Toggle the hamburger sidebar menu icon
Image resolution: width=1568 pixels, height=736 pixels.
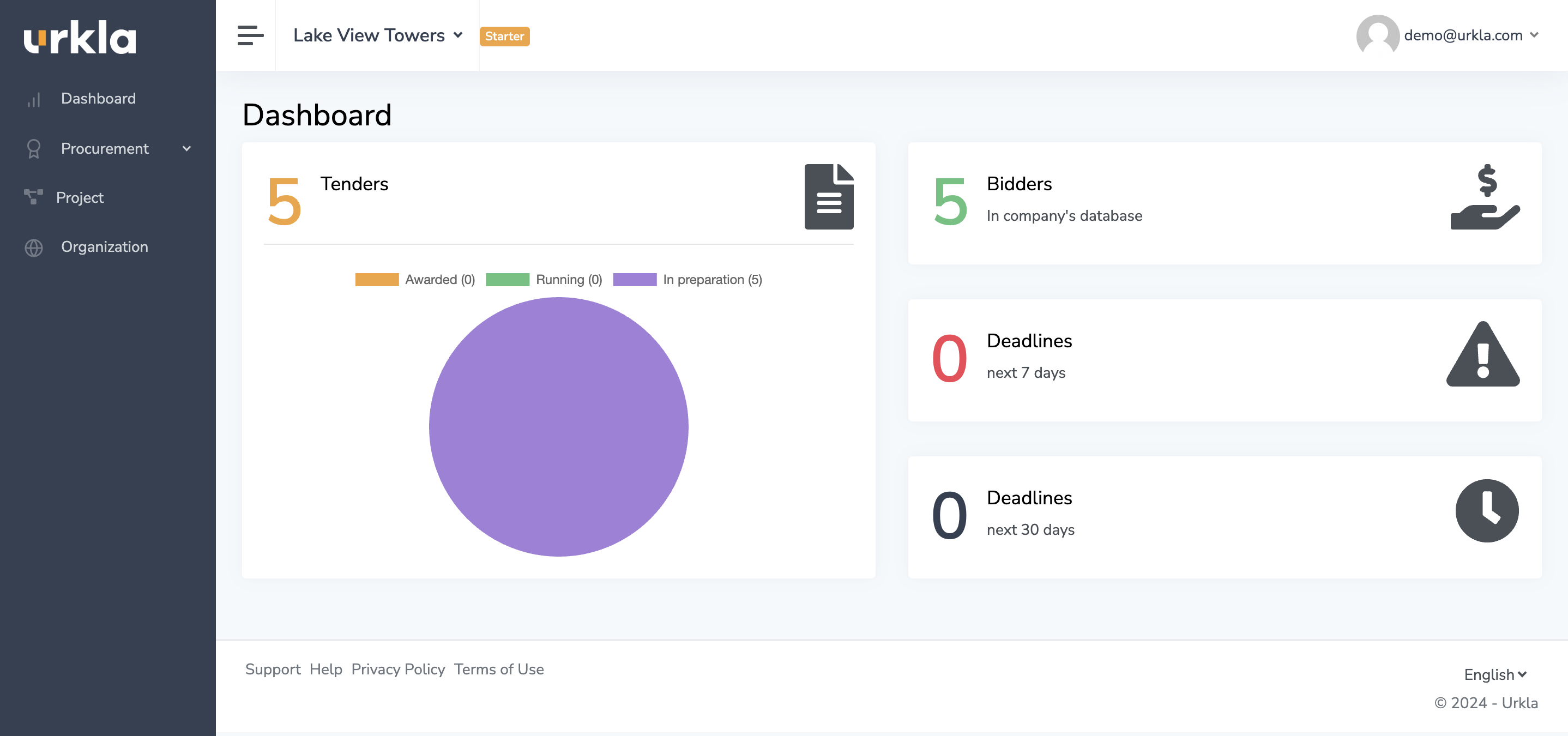click(x=250, y=35)
